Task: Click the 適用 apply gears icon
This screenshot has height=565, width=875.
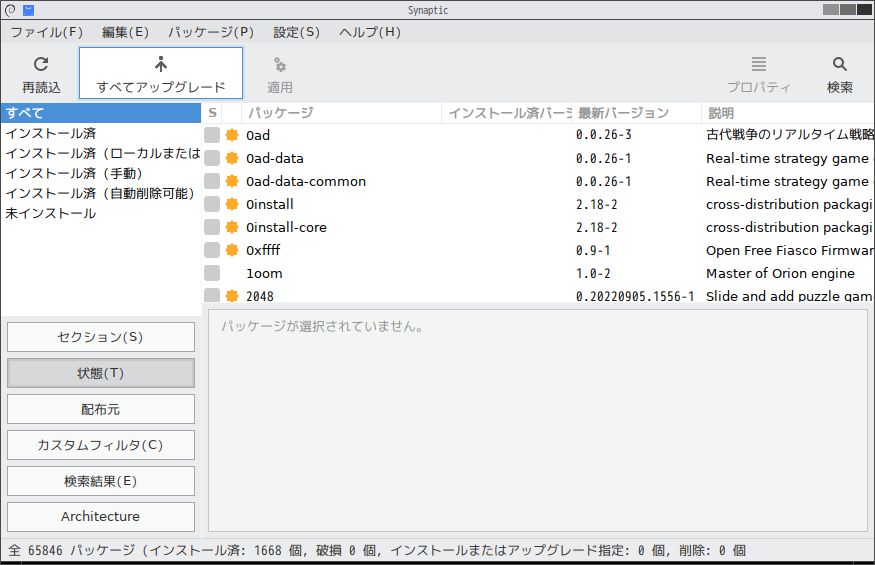Action: 280,65
